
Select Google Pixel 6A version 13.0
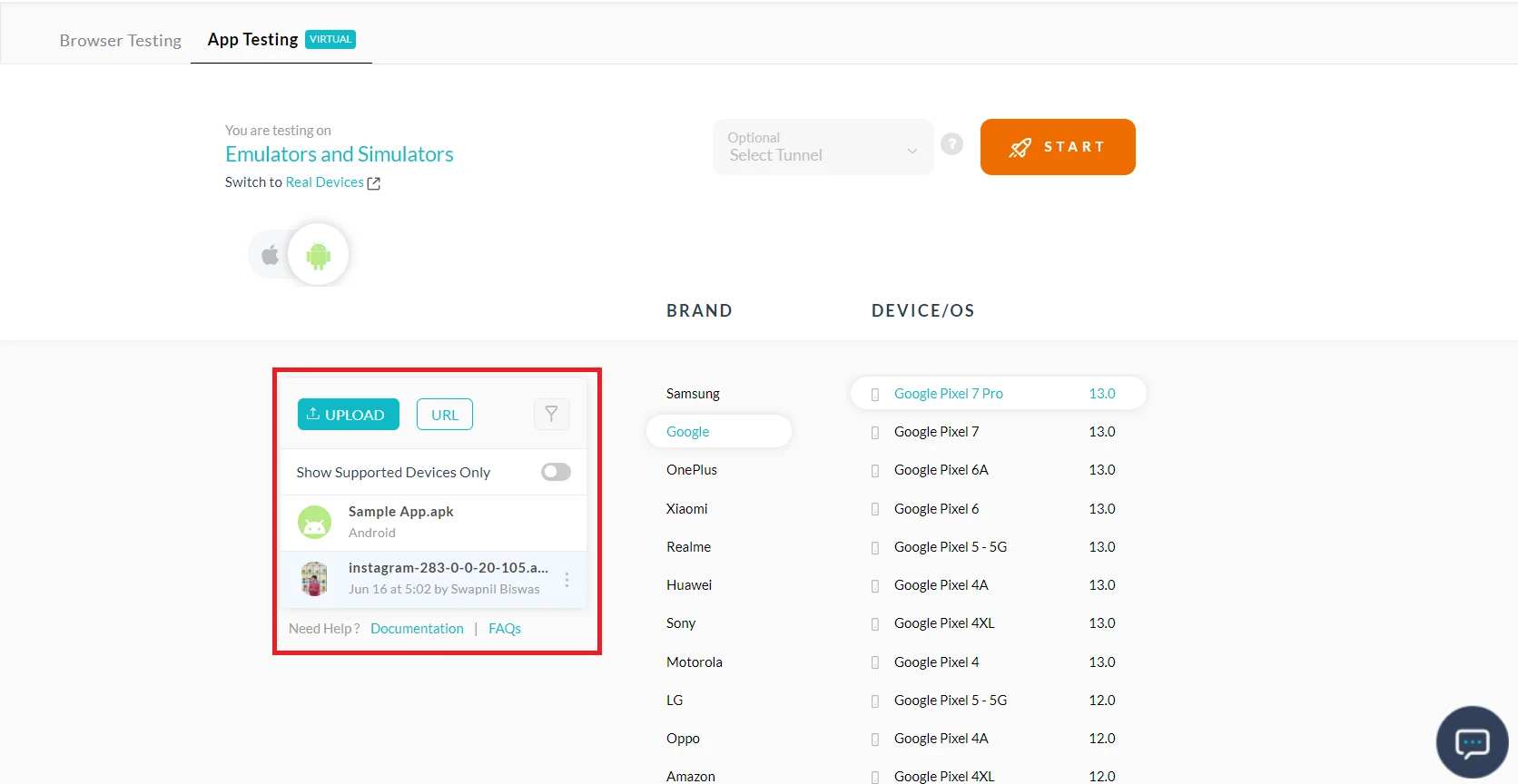pyautogui.click(x=941, y=470)
